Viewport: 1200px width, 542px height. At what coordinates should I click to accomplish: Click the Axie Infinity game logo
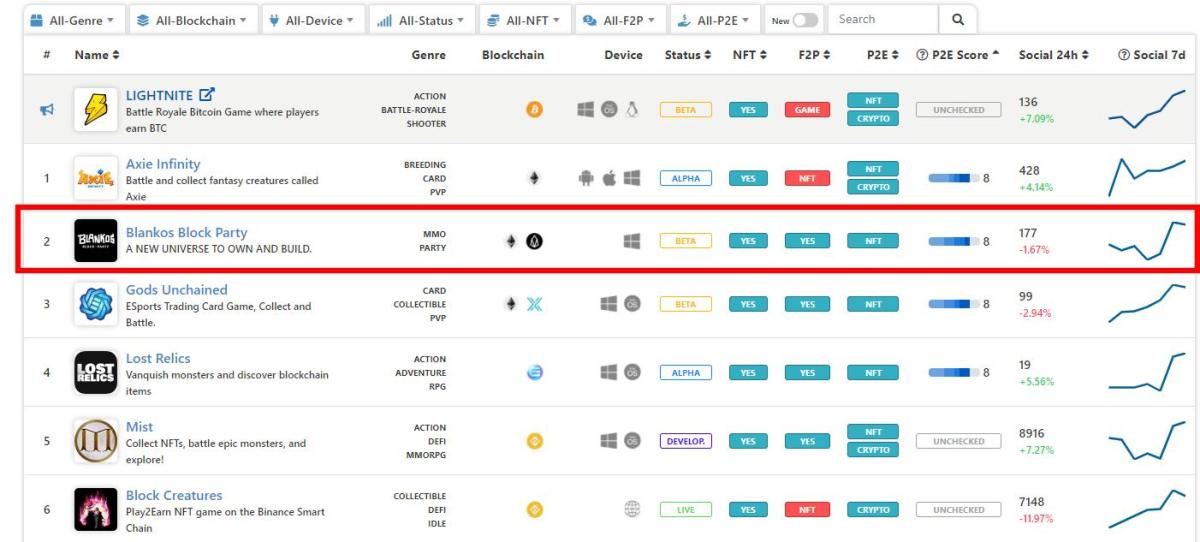[x=96, y=179]
